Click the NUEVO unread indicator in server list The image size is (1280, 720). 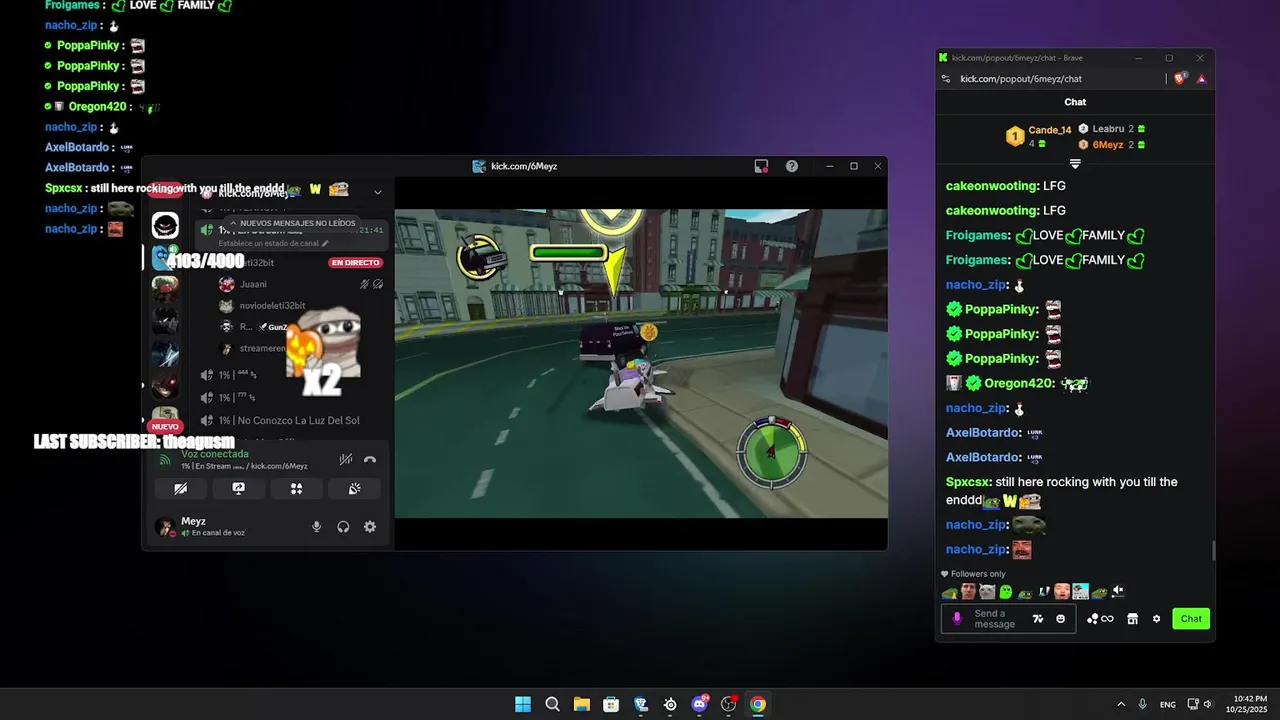pos(165,426)
